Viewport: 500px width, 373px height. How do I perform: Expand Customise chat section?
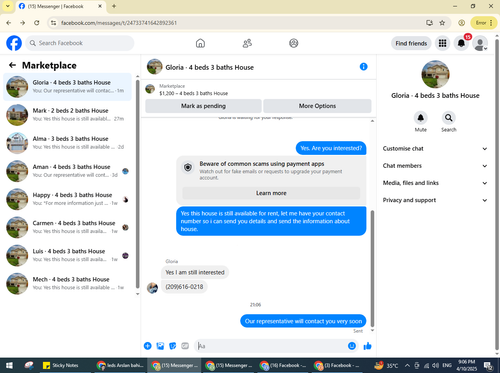(x=435, y=149)
